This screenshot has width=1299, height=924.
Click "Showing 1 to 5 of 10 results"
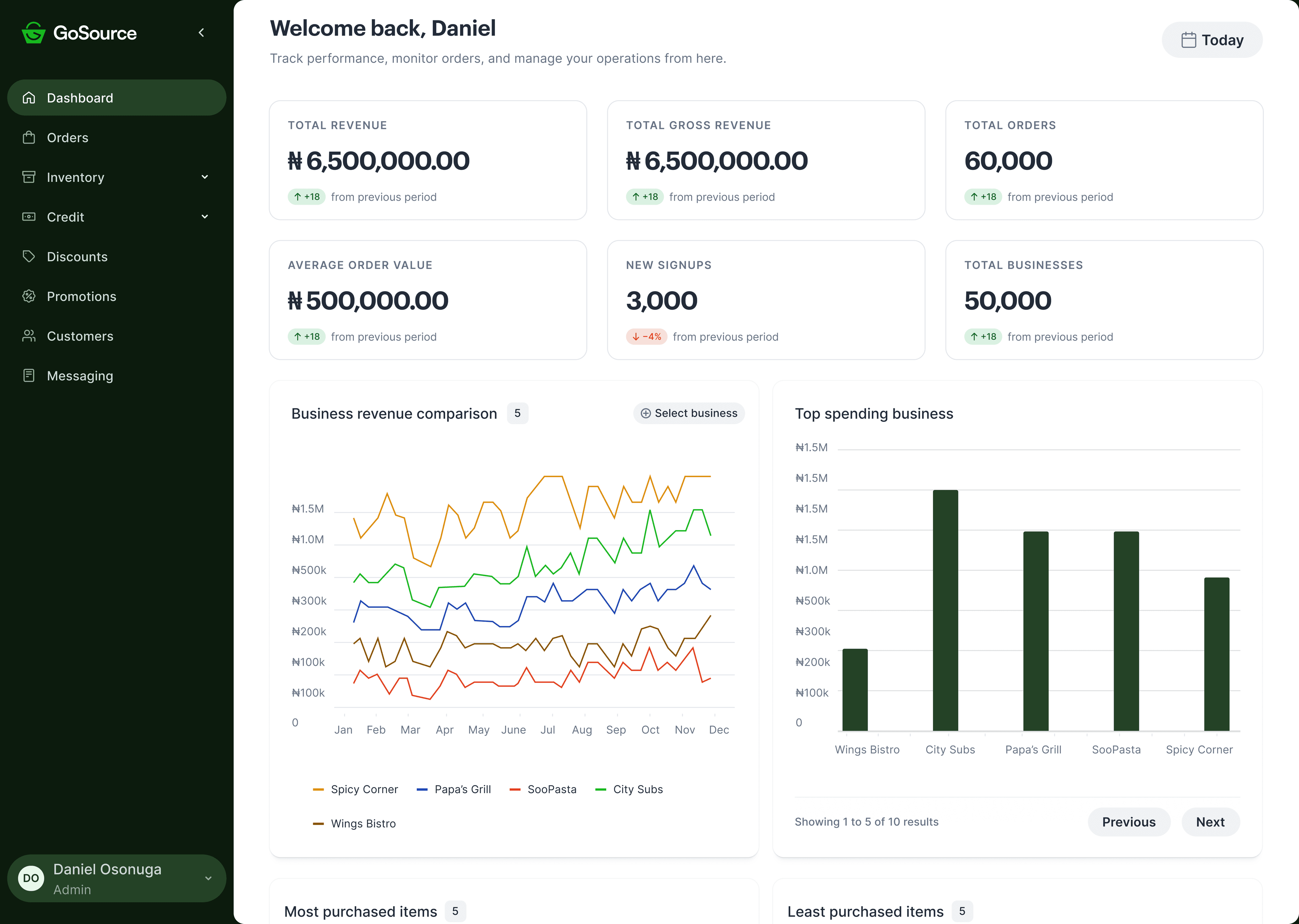[x=866, y=822]
